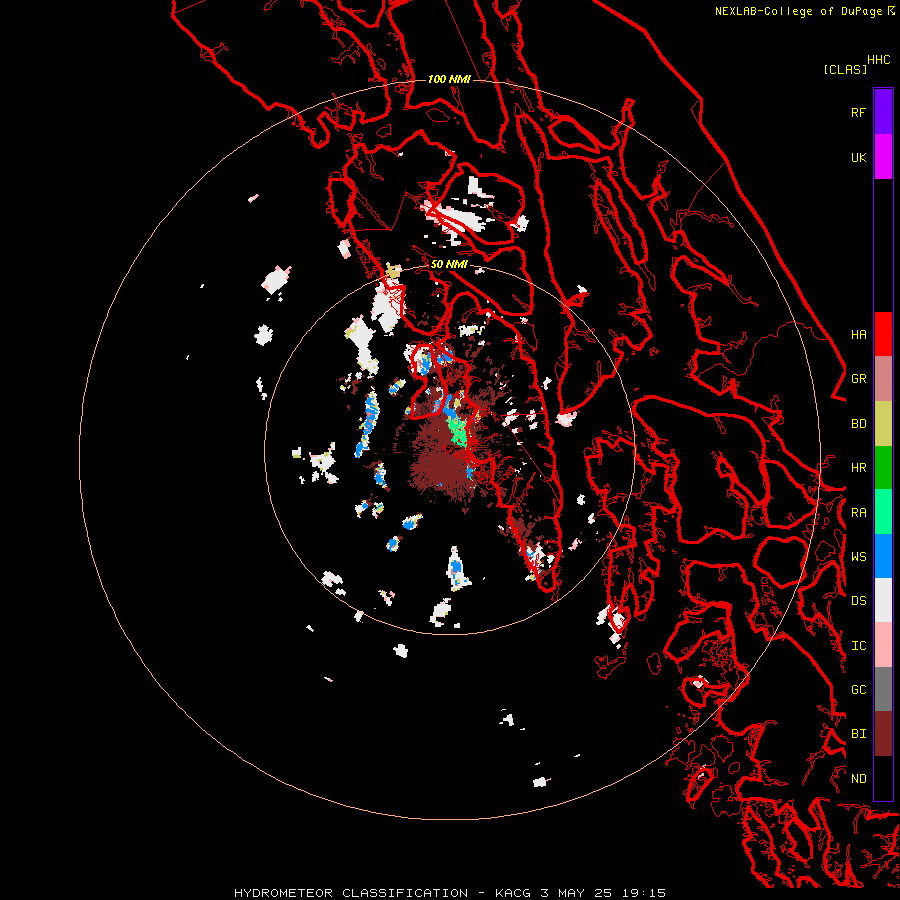Click the HHC product code text

coord(878,60)
